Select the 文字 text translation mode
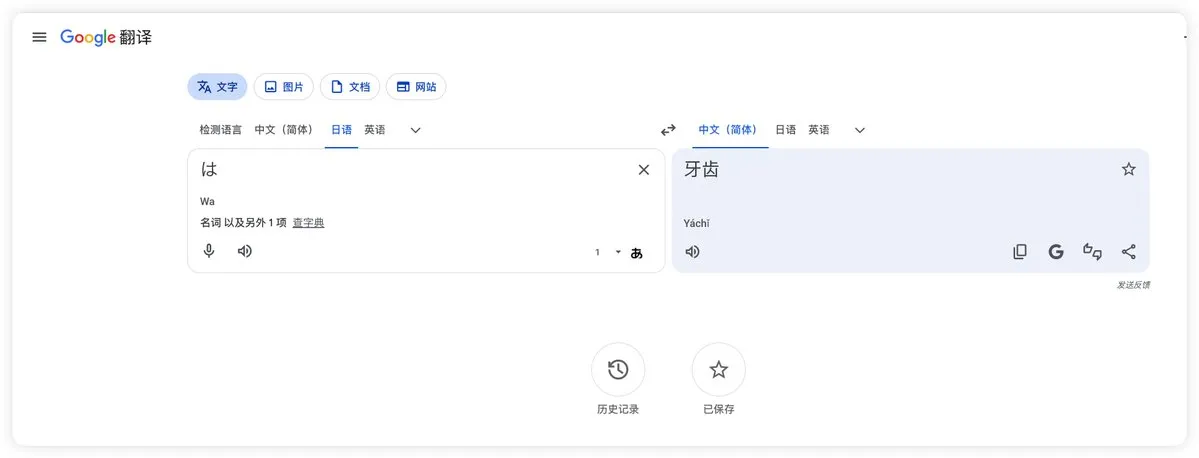 tap(217, 87)
